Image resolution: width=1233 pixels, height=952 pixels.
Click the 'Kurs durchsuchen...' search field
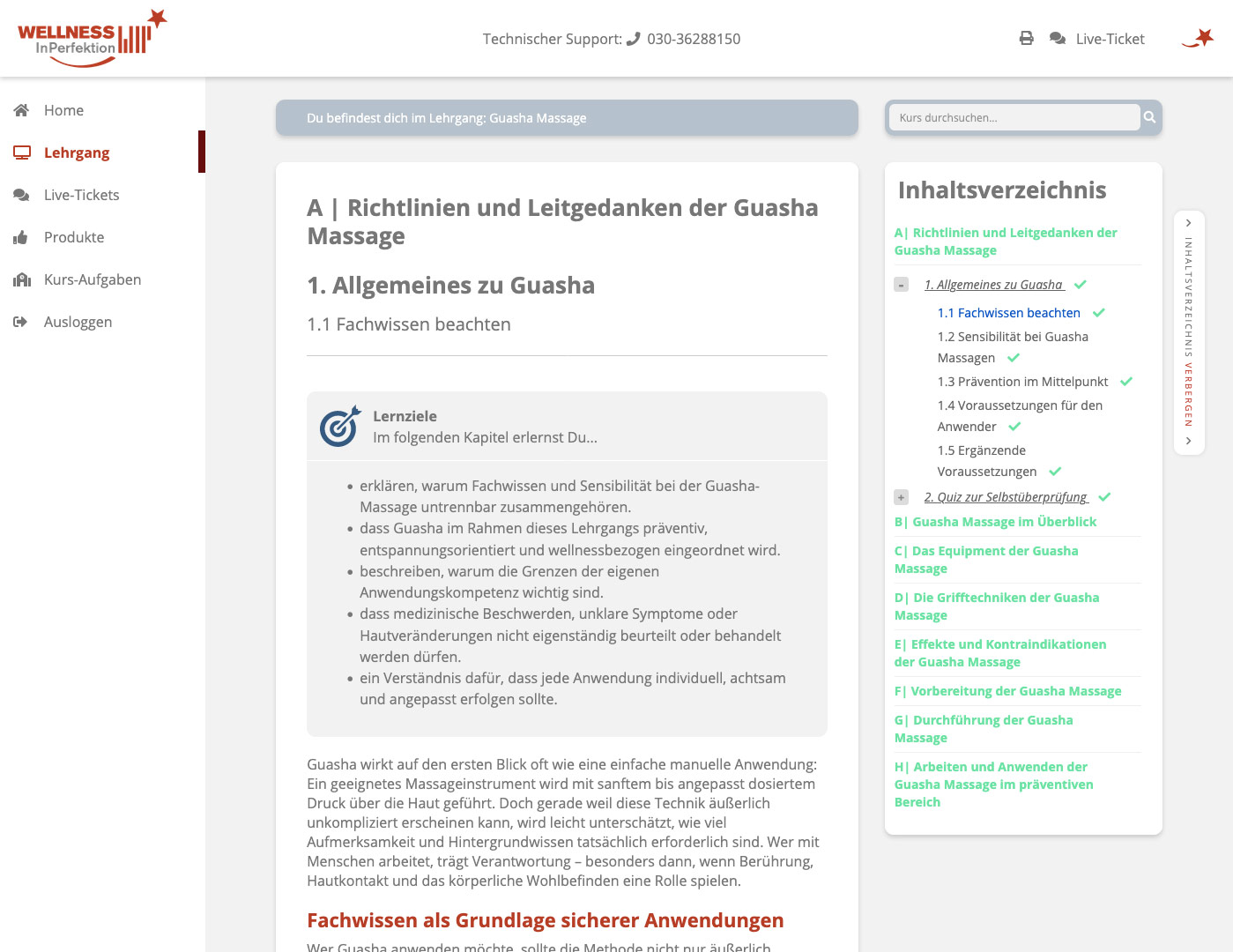point(1014,117)
